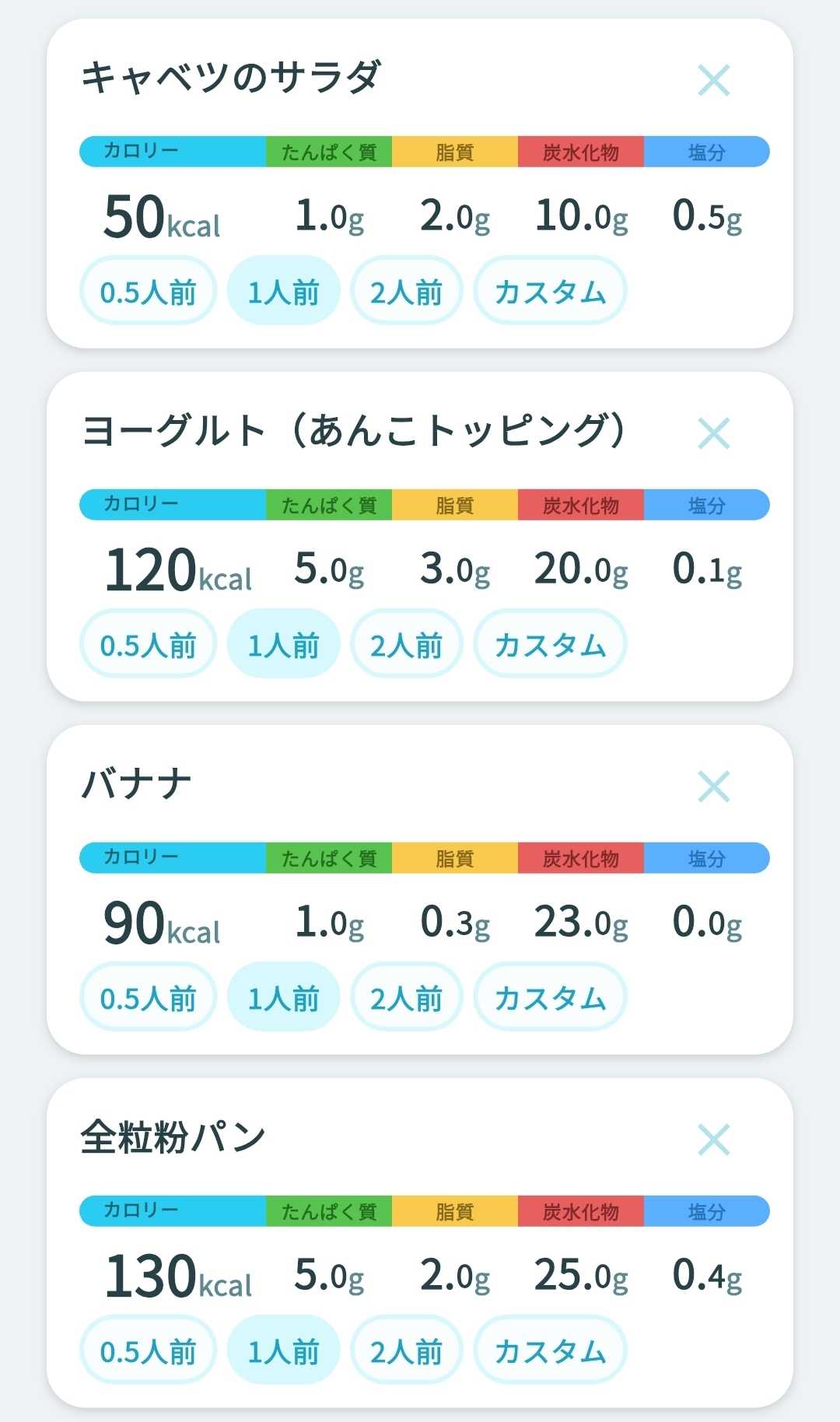Set 全粒粉パン to 1人前
Viewport: 840px width, 1422px height.
click(283, 1350)
